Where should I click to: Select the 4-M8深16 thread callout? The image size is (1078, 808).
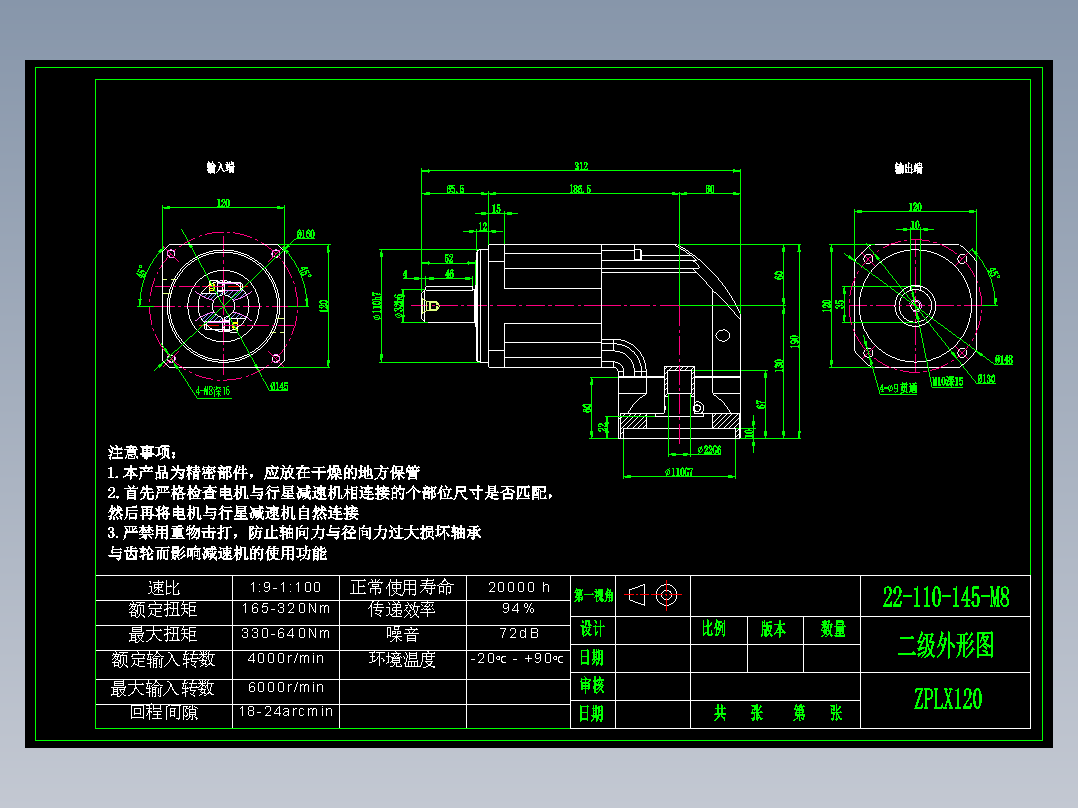[x=211, y=388]
